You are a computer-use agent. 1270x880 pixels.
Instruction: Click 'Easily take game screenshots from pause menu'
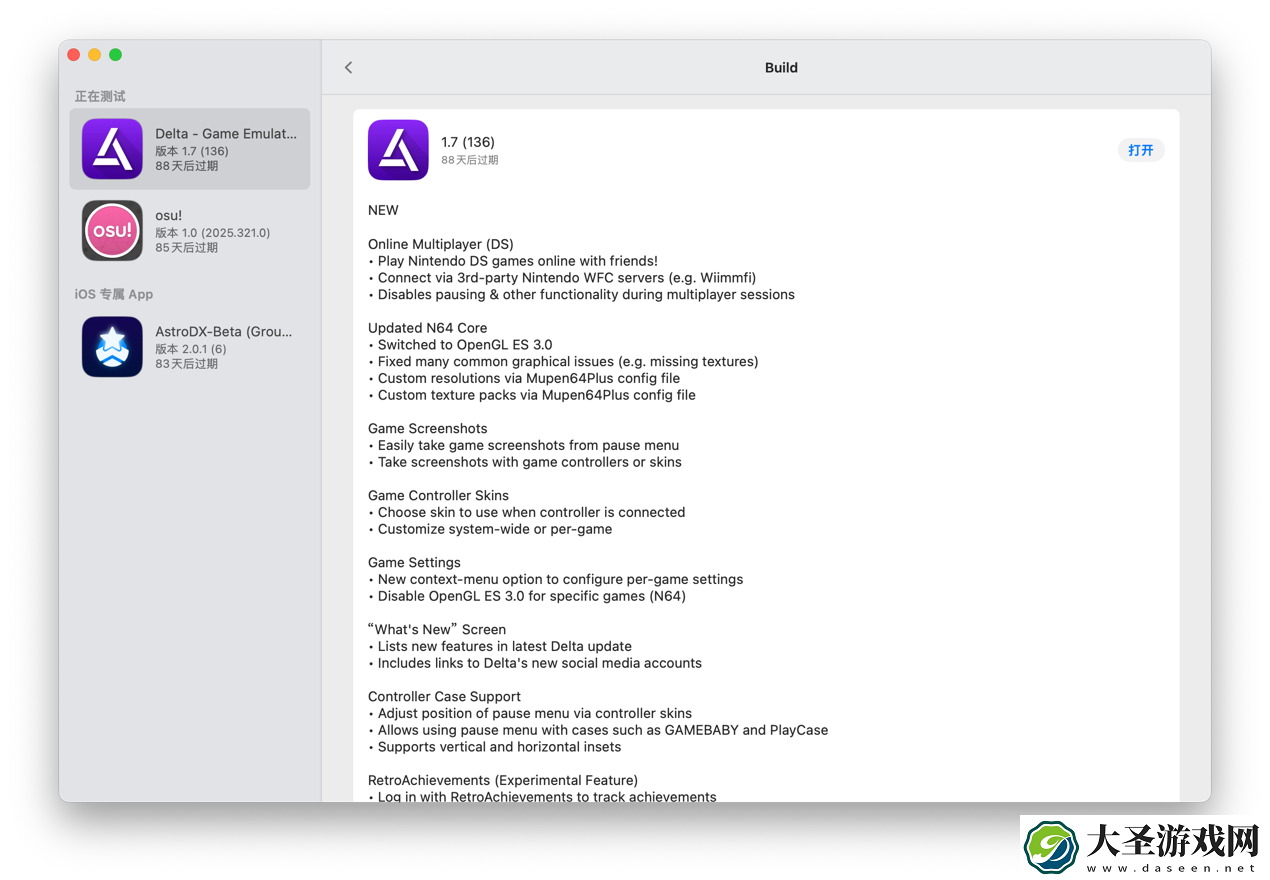click(x=524, y=446)
